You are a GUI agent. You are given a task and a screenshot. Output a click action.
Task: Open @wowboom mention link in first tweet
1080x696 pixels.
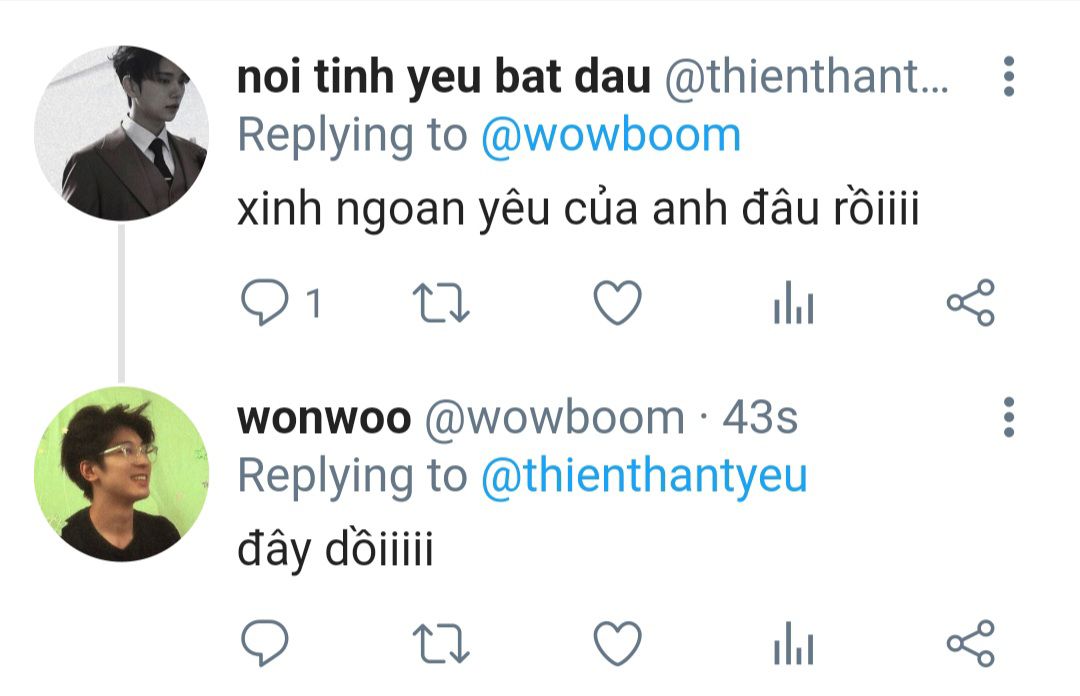click(610, 135)
